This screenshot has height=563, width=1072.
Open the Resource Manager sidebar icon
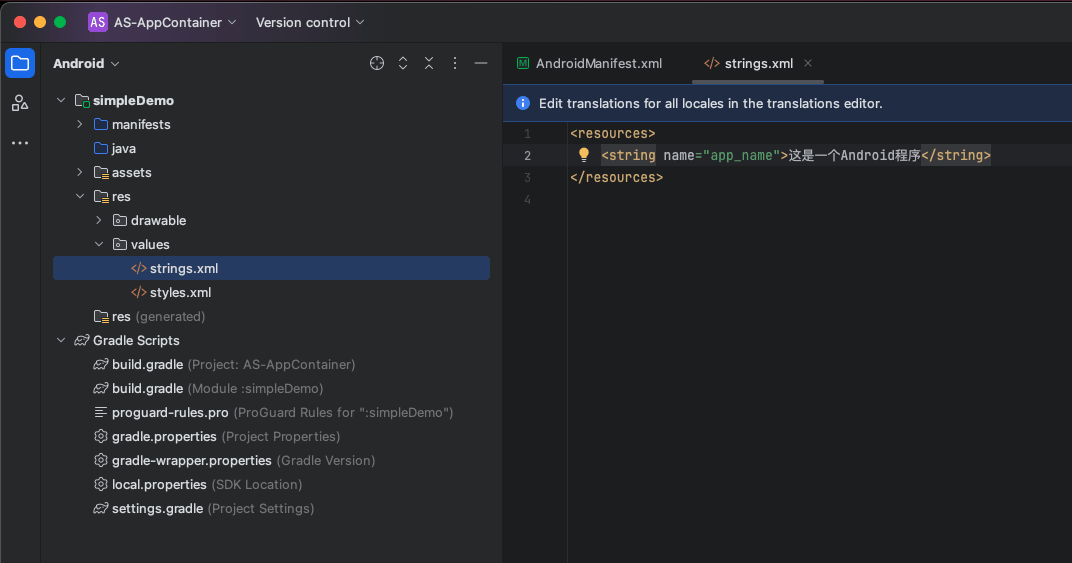[x=20, y=103]
